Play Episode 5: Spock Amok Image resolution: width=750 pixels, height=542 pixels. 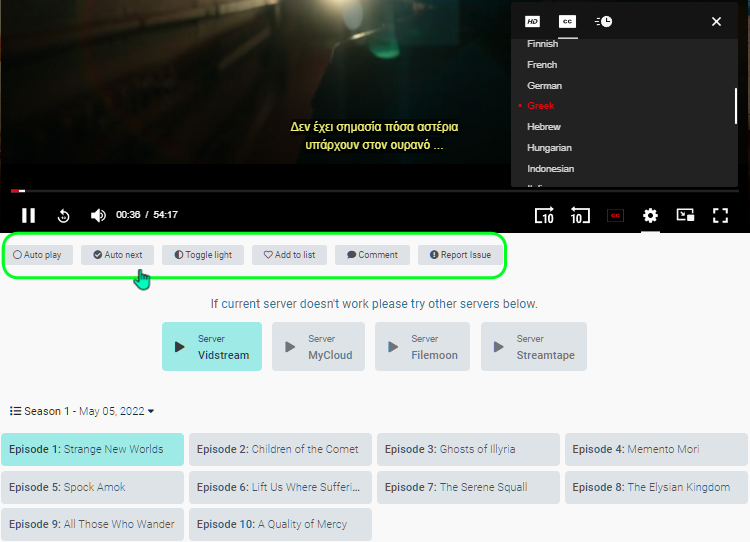tap(92, 487)
